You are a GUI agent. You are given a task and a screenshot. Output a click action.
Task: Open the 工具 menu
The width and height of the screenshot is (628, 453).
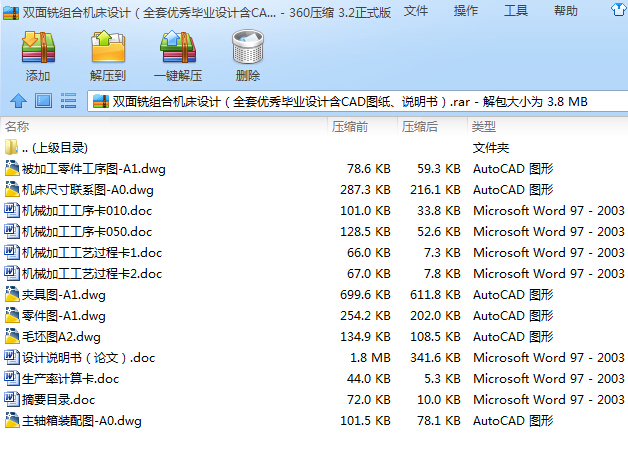[516, 11]
